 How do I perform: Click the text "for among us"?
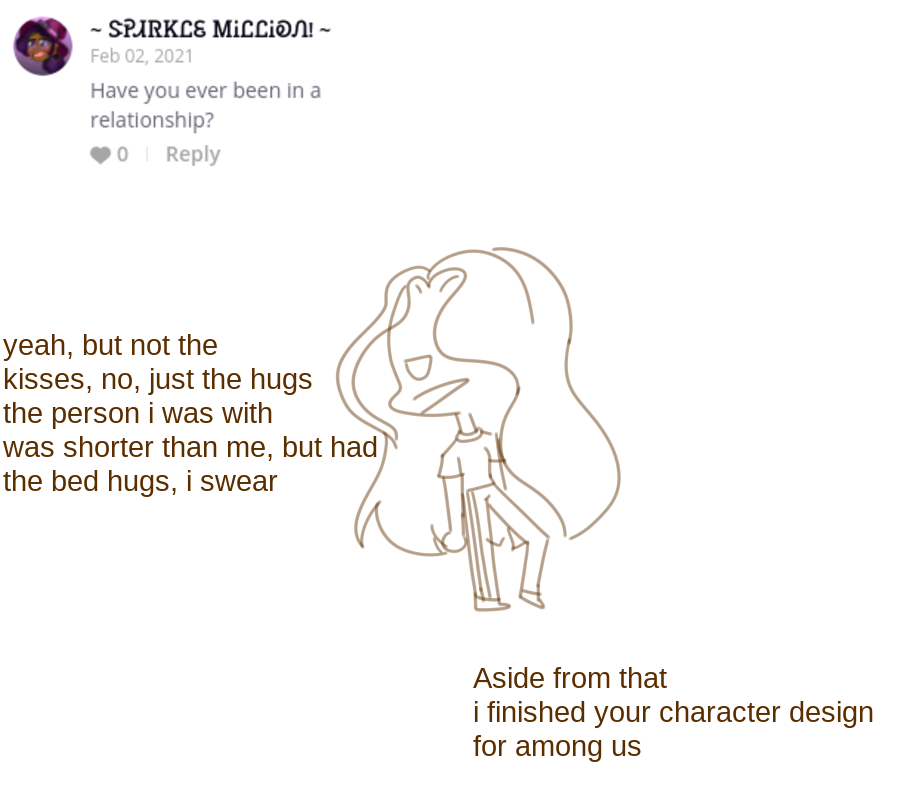click(556, 747)
